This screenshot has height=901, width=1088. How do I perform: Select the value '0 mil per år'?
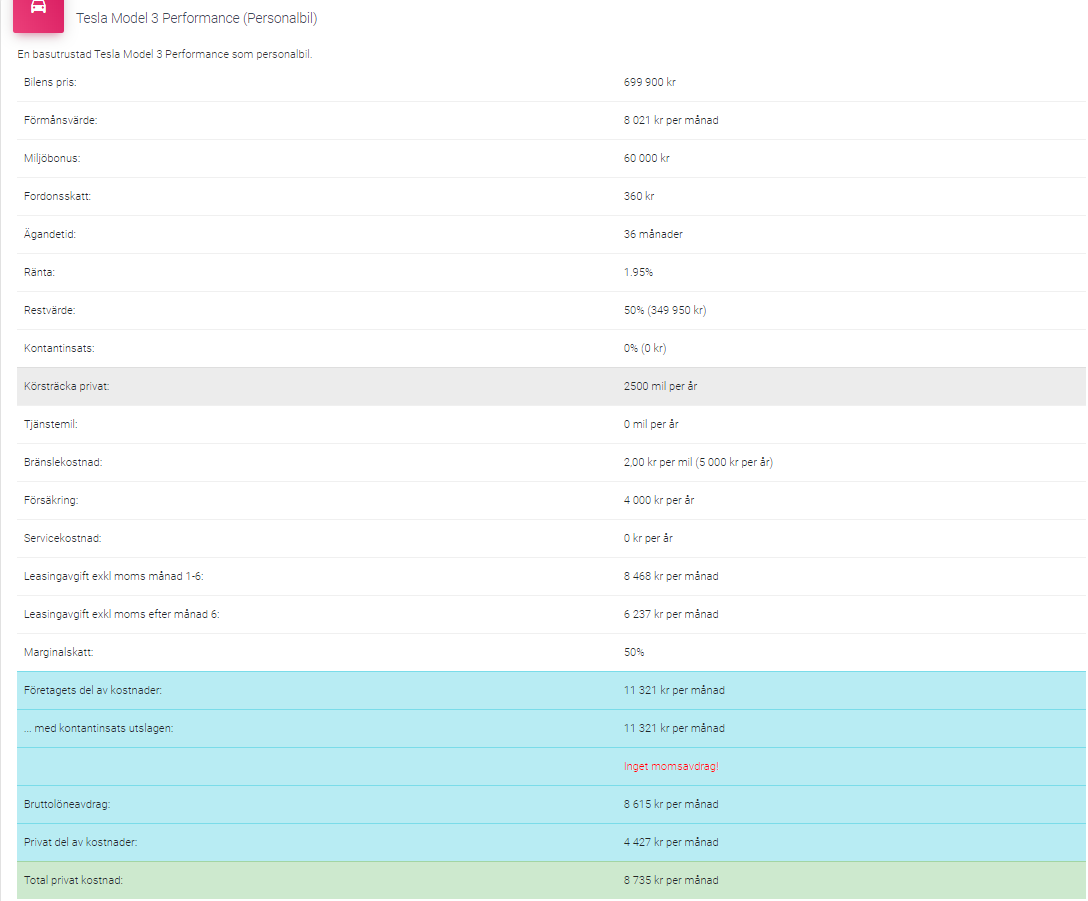click(x=651, y=424)
